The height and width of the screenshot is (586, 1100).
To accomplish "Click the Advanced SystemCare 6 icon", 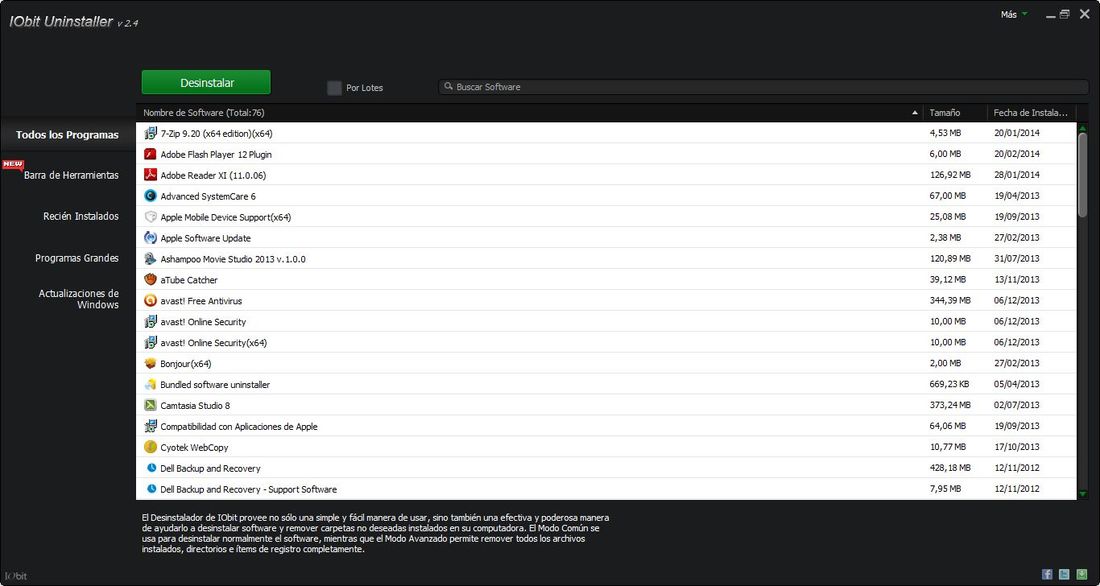I will tap(150, 196).
